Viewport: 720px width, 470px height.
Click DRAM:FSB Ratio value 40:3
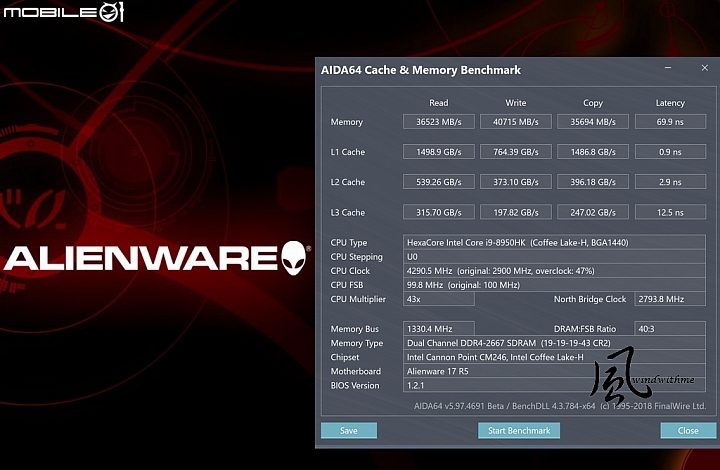tap(670, 329)
